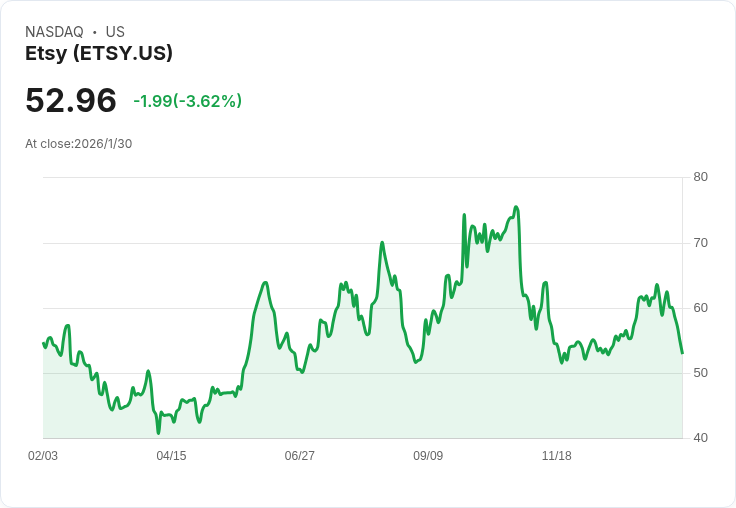The height and width of the screenshot is (508, 736).
Task: Select the 06/27 date axis label
Action: (299, 456)
